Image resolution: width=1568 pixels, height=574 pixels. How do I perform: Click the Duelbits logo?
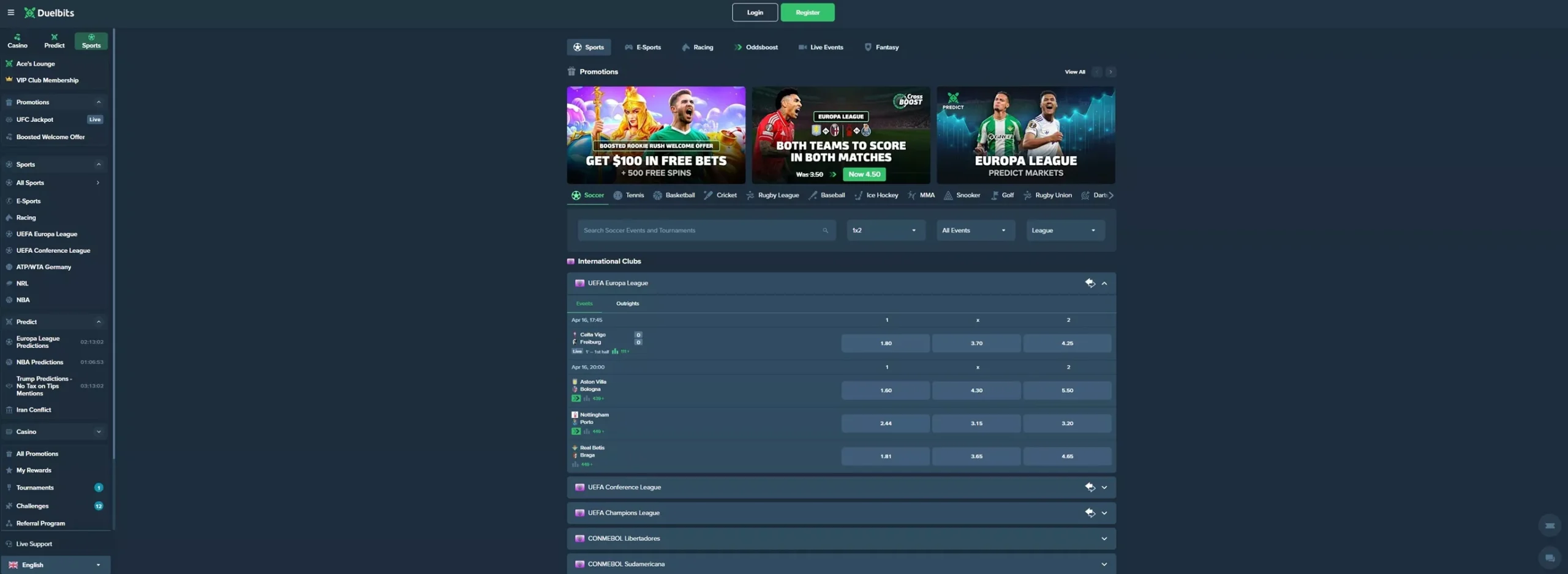pyautogui.click(x=49, y=12)
